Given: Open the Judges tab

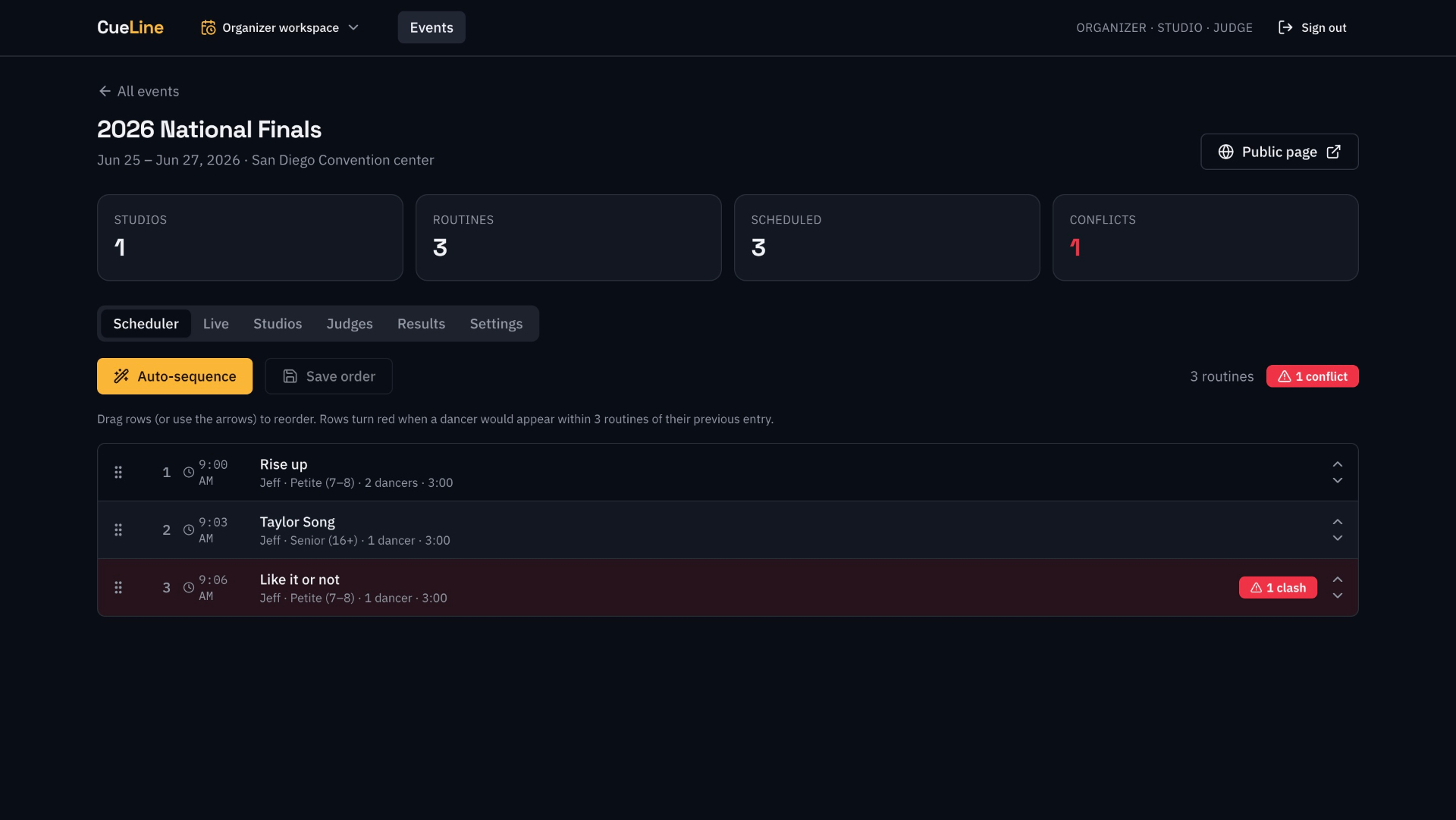Looking at the screenshot, I should point(350,324).
